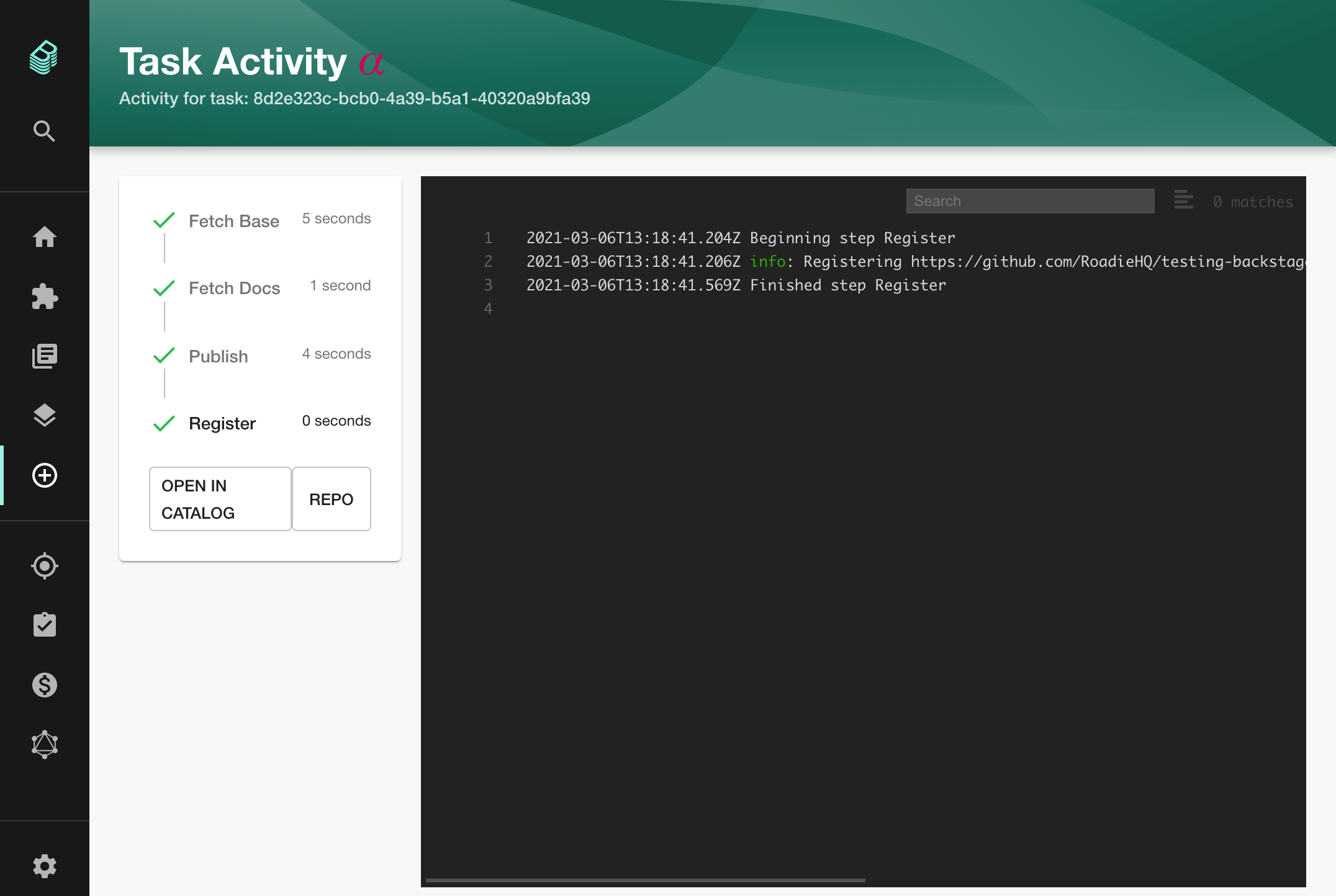This screenshot has width=1336, height=896.
Task: Select the Fetch Docs step
Action: 234,288
